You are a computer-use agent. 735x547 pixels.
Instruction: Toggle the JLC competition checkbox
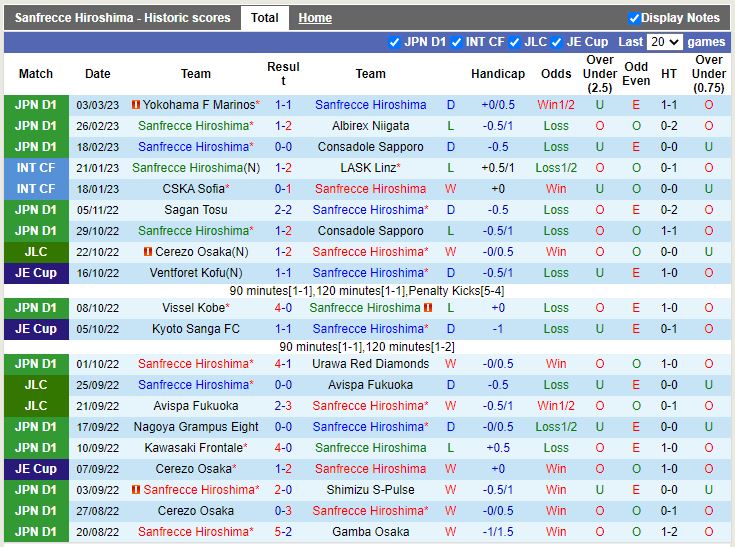click(514, 42)
